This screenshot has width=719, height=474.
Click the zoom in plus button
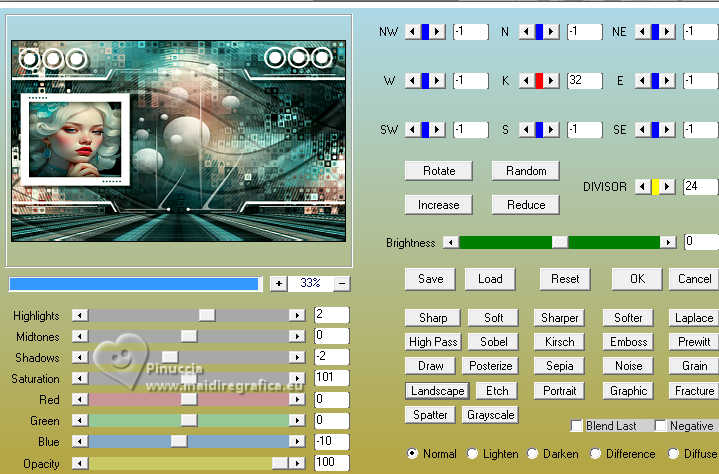[278, 283]
